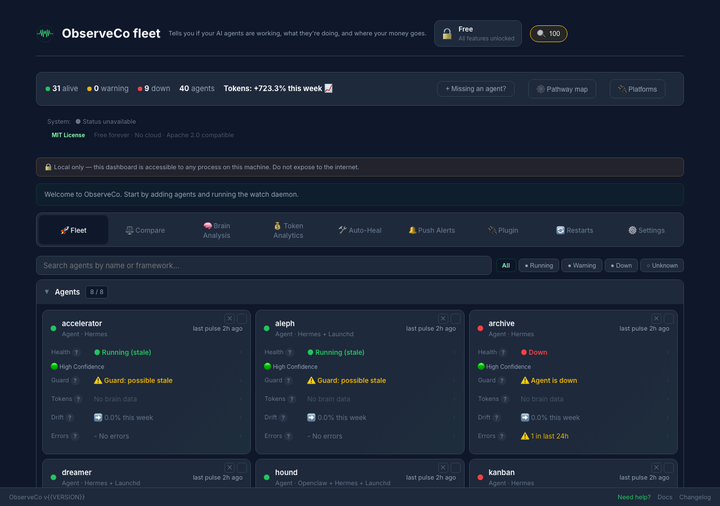Filter agents by Unknown status
720x506 pixels.
coord(662,265)
